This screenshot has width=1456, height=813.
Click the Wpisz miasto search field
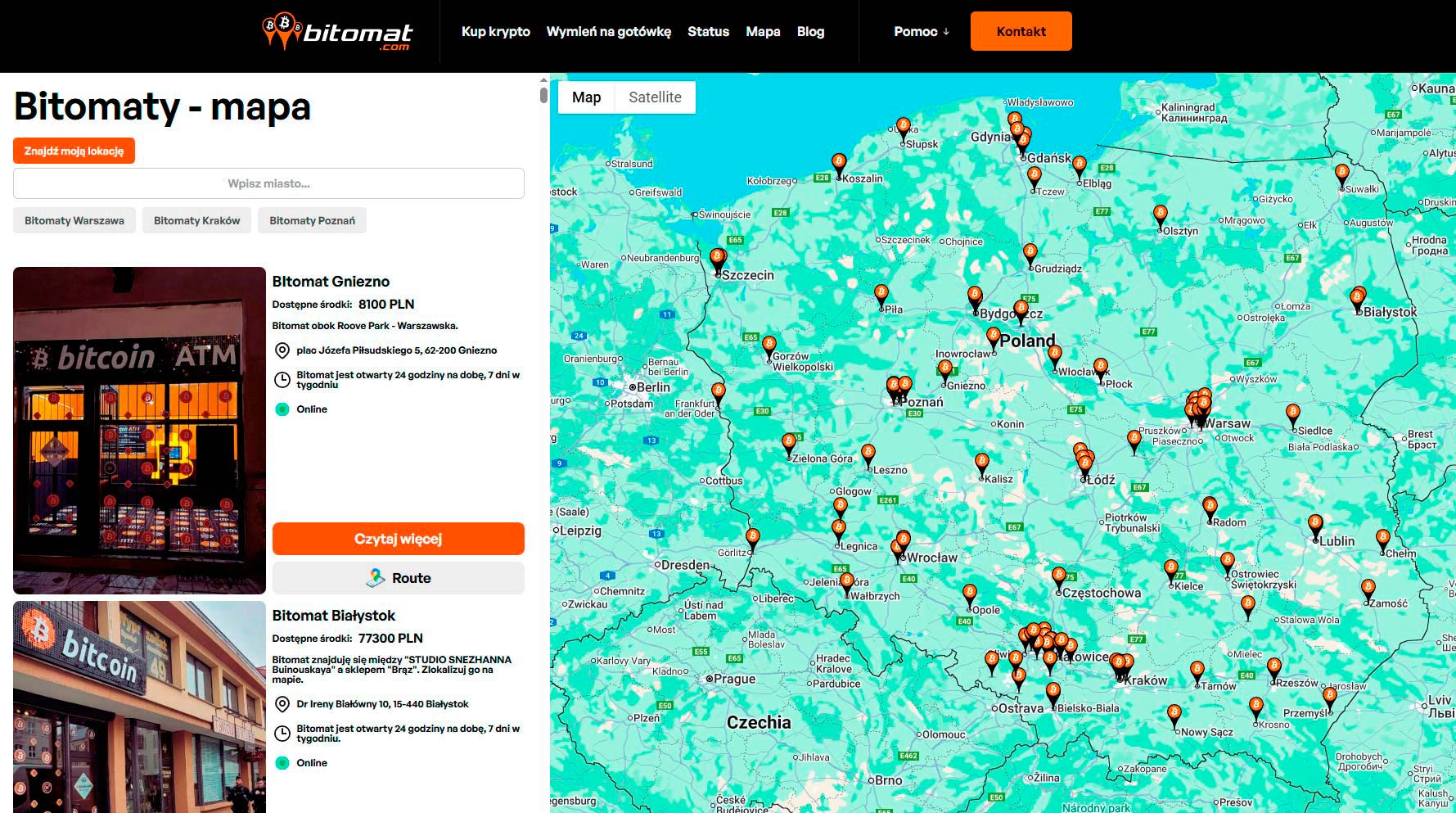[x=268, y=183]
